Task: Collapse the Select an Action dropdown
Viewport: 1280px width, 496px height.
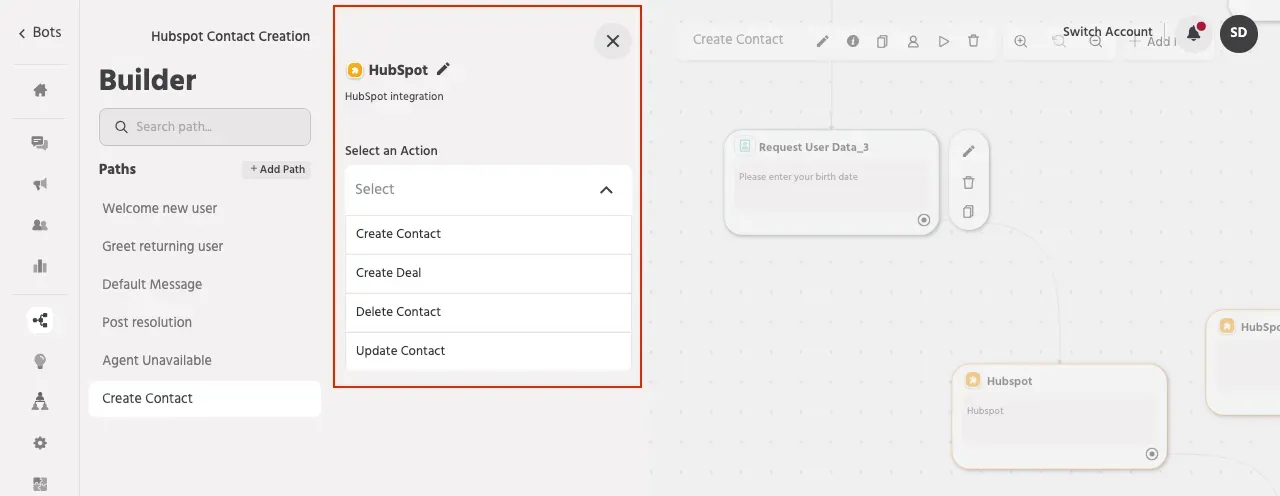Action: tap(606, 190)
